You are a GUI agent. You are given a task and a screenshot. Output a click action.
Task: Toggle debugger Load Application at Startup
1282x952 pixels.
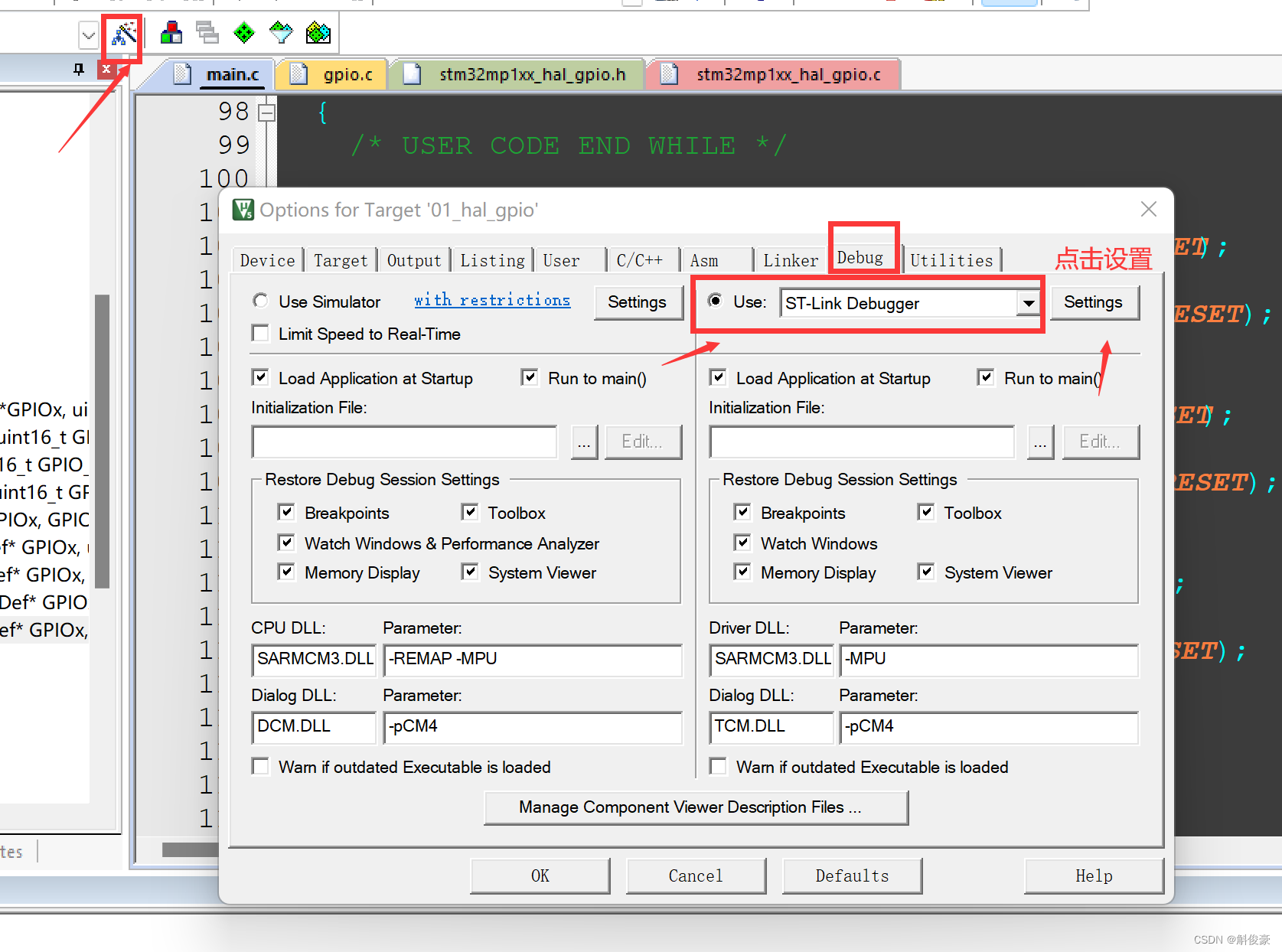718,377
